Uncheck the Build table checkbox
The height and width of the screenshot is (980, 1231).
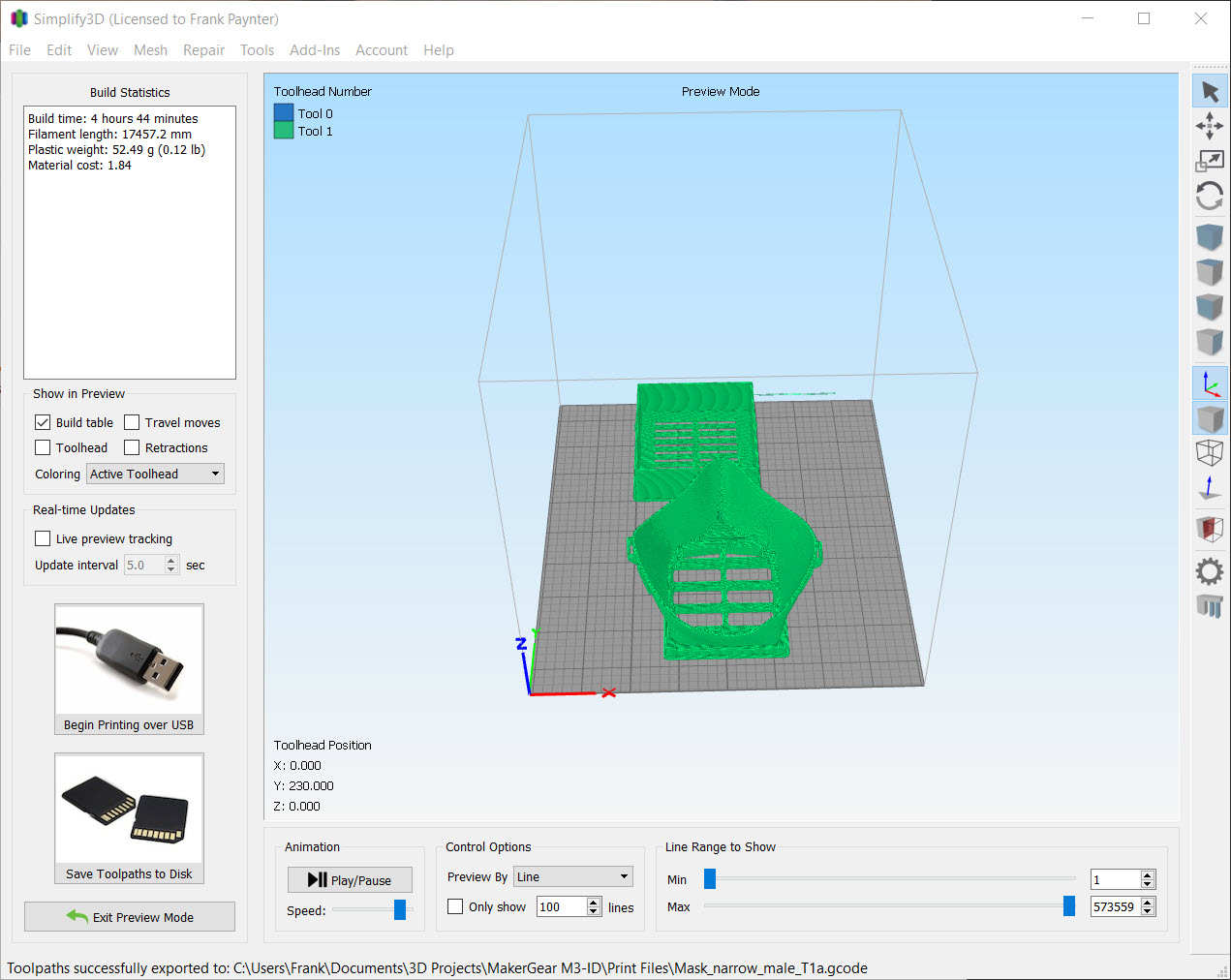point(43,422)
